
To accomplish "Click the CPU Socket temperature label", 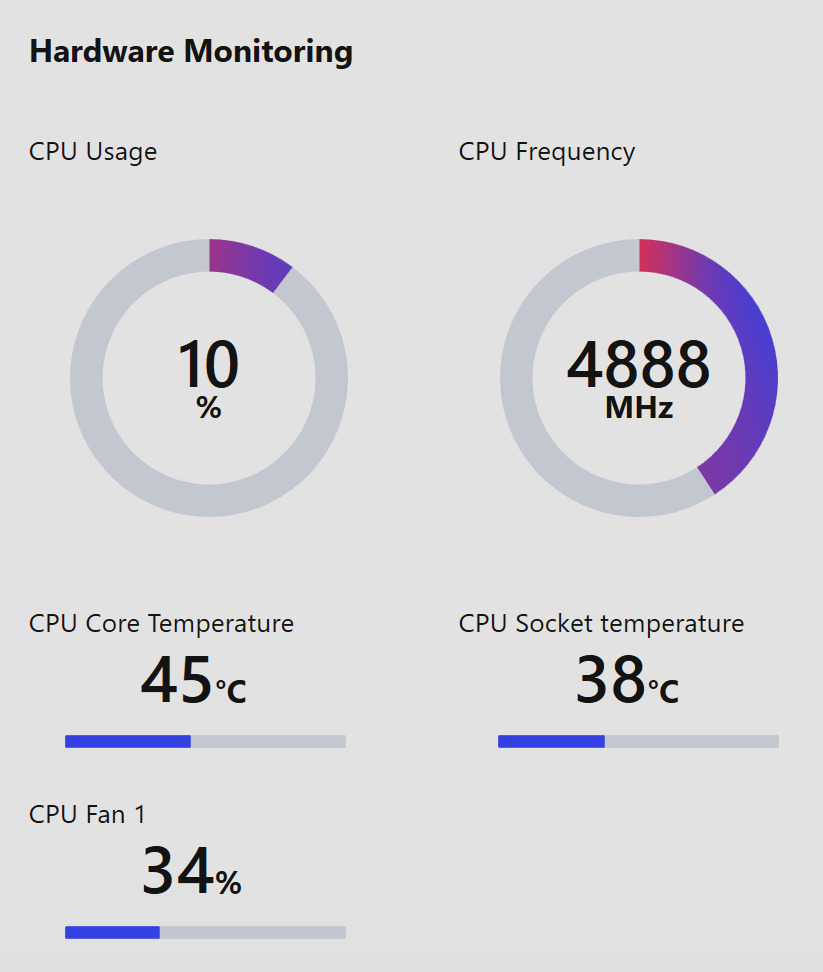I will point(601,624).
